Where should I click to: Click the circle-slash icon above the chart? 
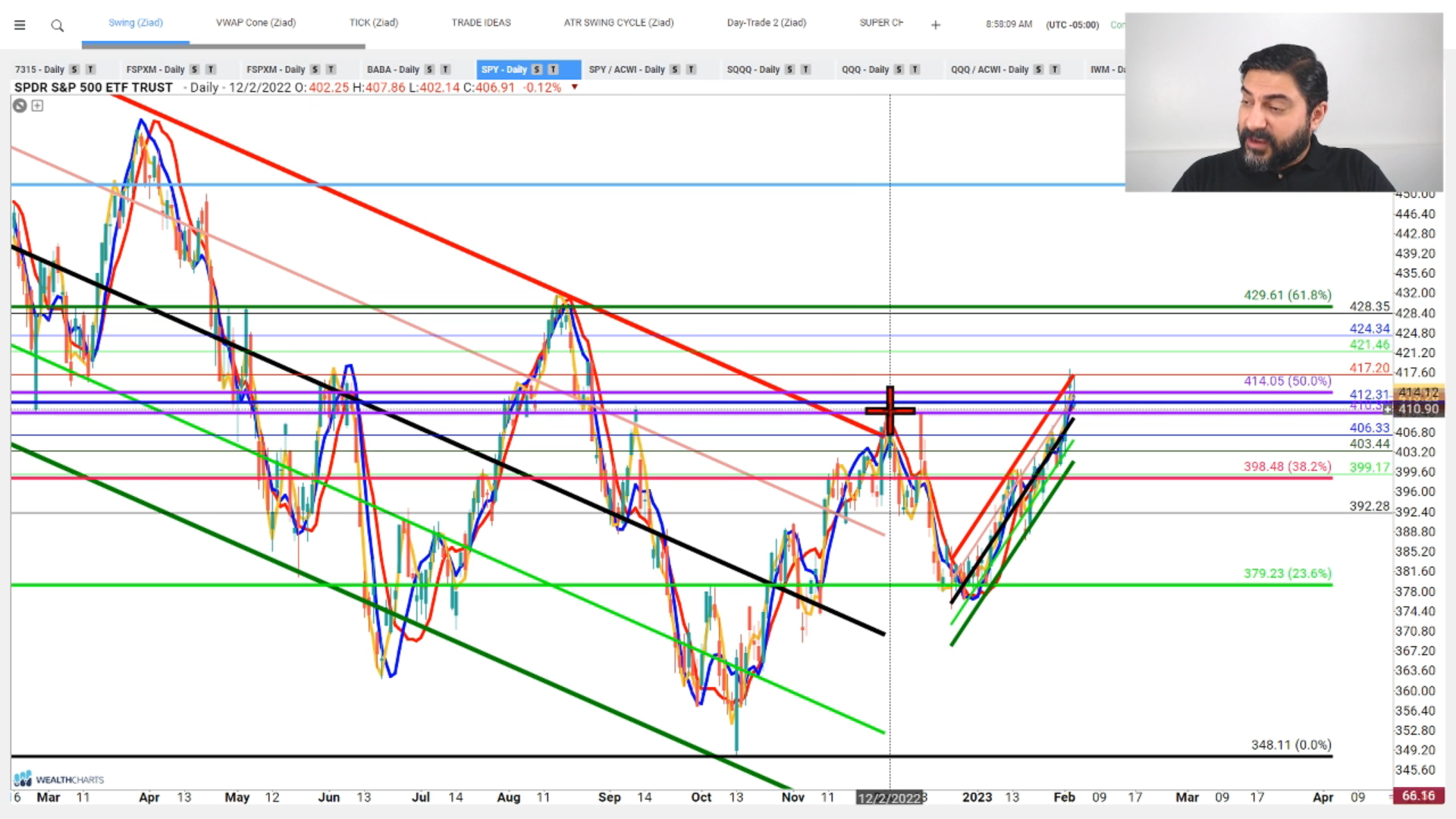point(20,105)
